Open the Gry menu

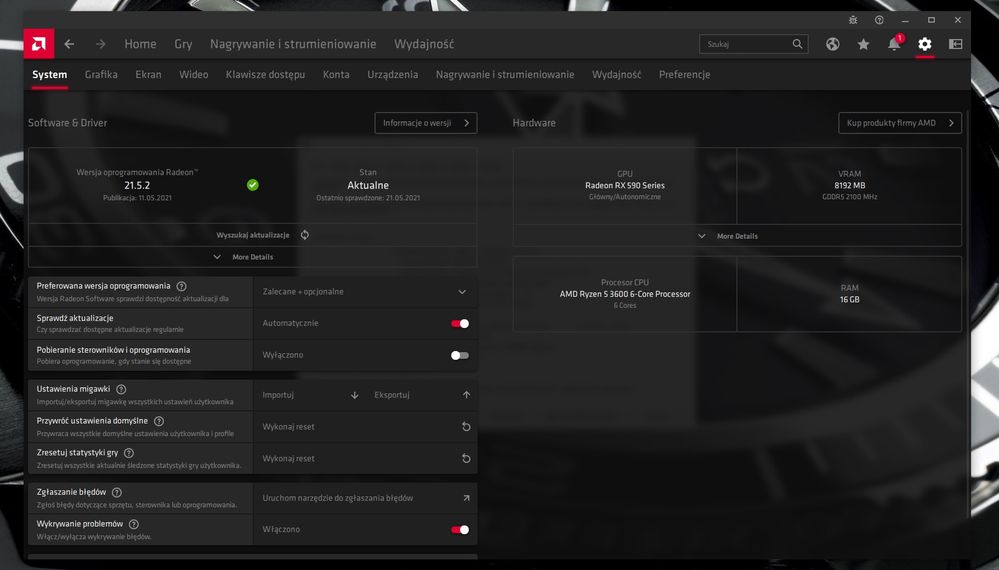point(183,44)
